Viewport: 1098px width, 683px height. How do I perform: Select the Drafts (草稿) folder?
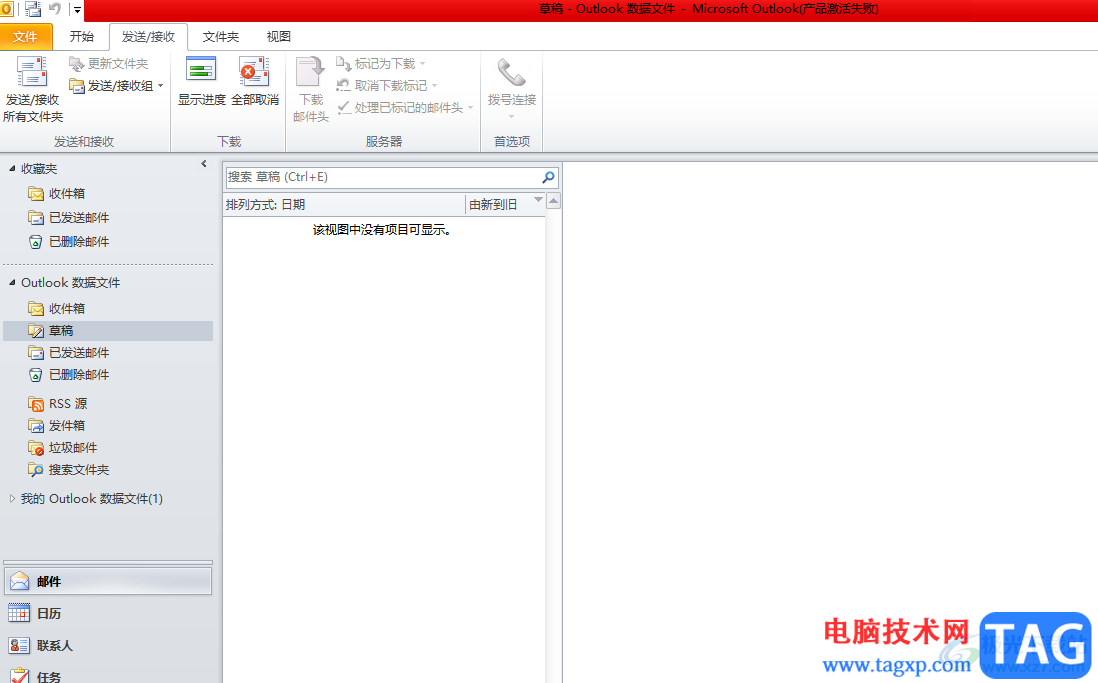(x=108, y=331)
